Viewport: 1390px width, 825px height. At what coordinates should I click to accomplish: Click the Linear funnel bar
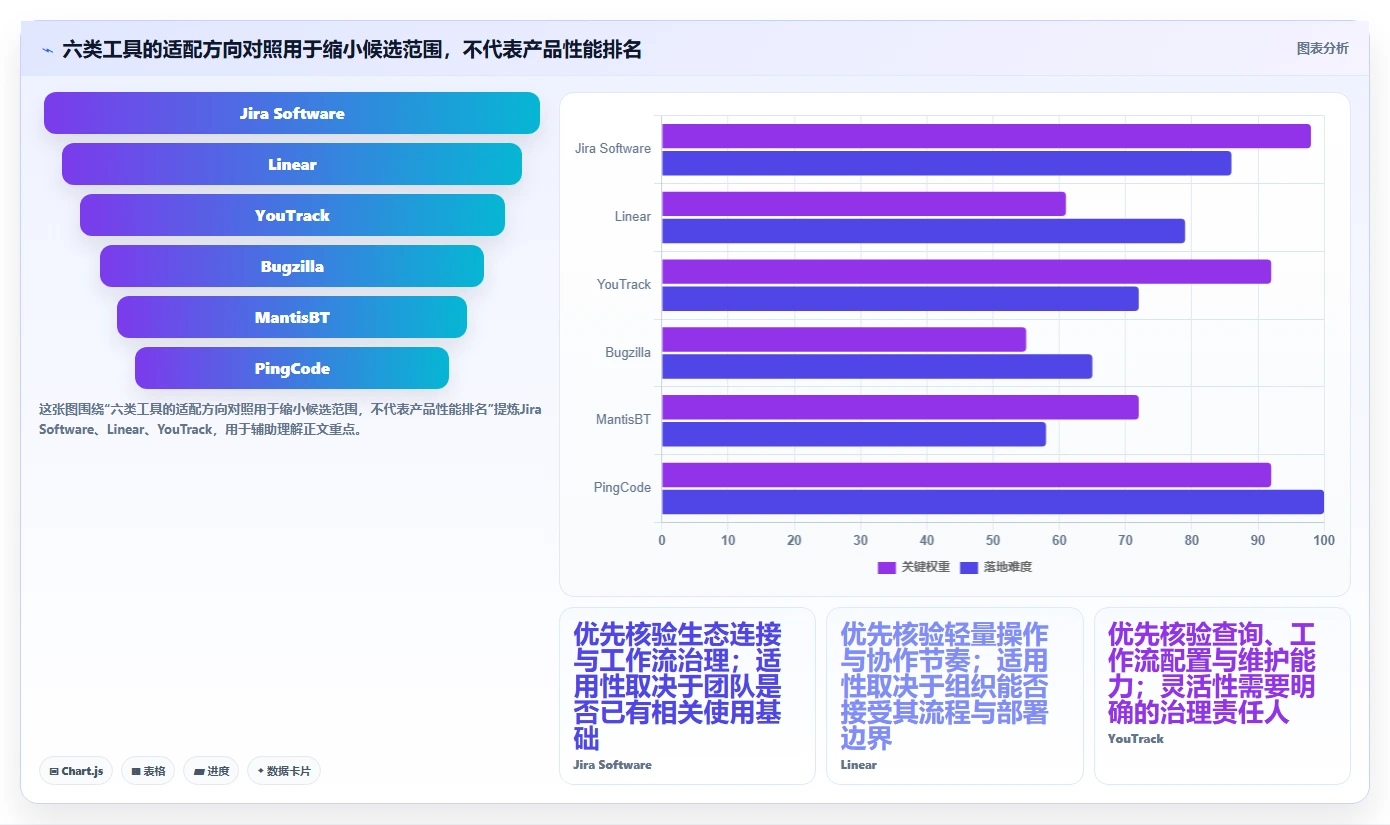(x=292, y=164)
